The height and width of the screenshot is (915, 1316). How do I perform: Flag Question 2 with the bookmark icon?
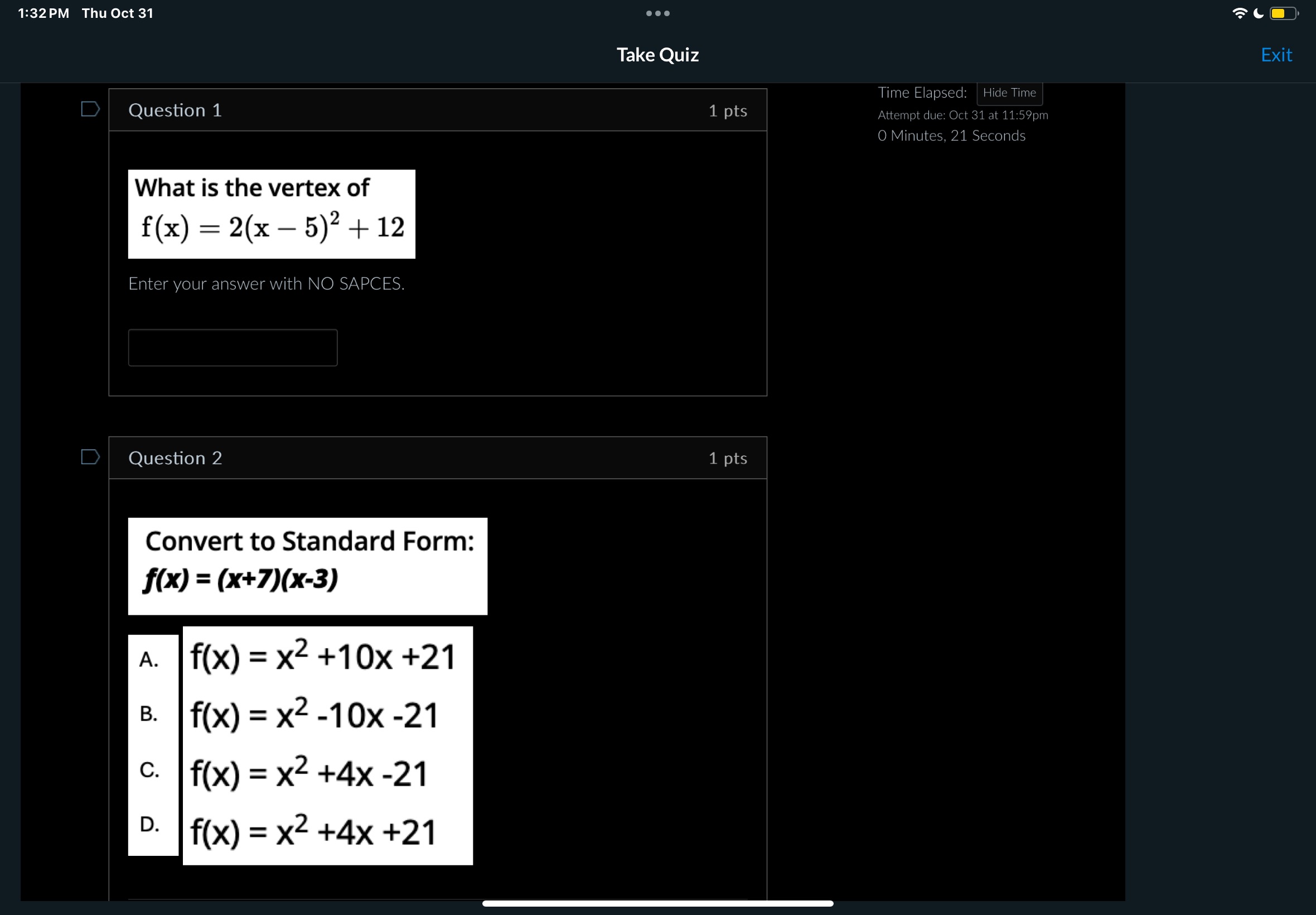click(90, 457)
